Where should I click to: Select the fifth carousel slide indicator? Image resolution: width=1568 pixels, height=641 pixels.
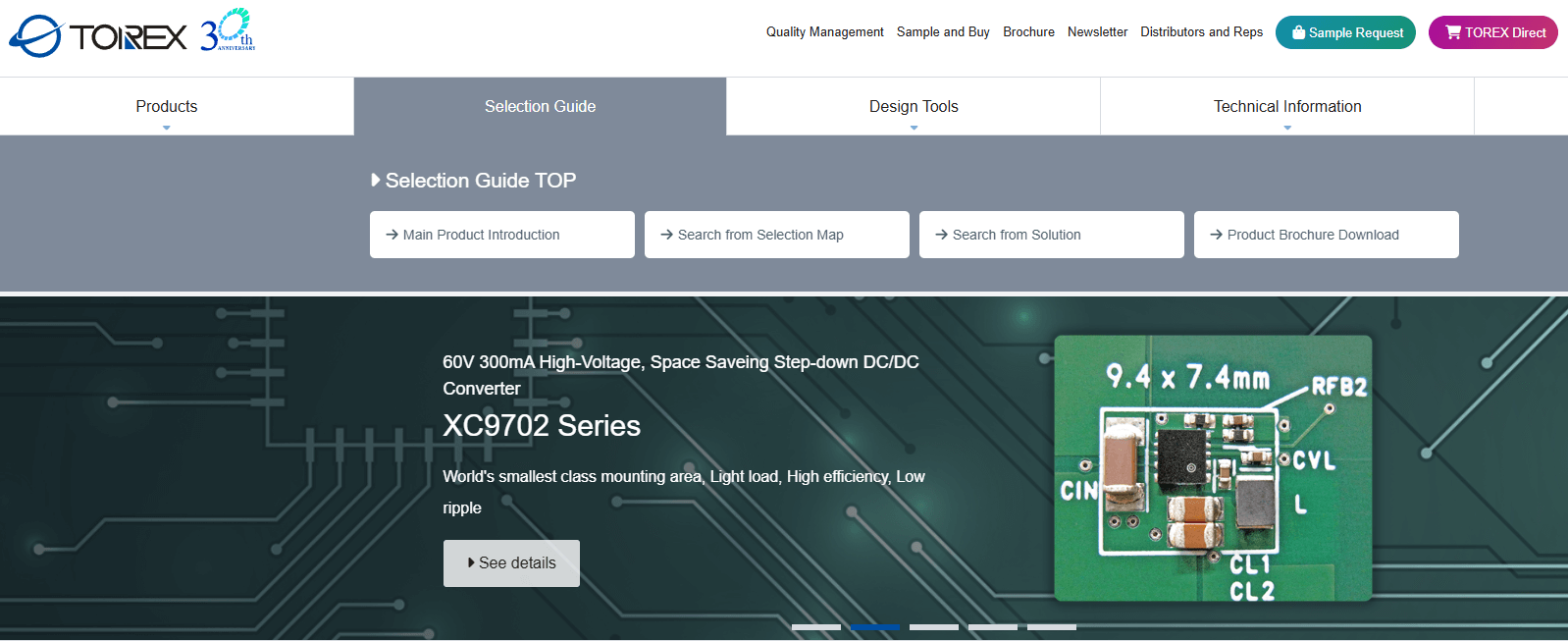pyautogui.click(x=1052, y=626)
